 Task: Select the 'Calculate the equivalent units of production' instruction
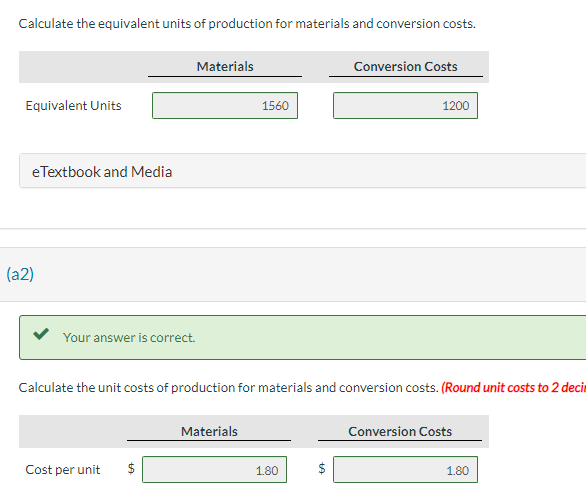247,24
